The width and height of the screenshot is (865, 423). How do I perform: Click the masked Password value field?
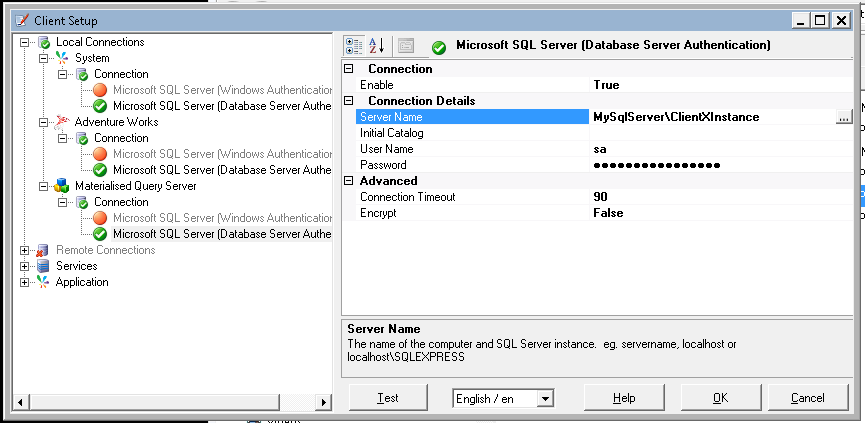click(721, 165)
